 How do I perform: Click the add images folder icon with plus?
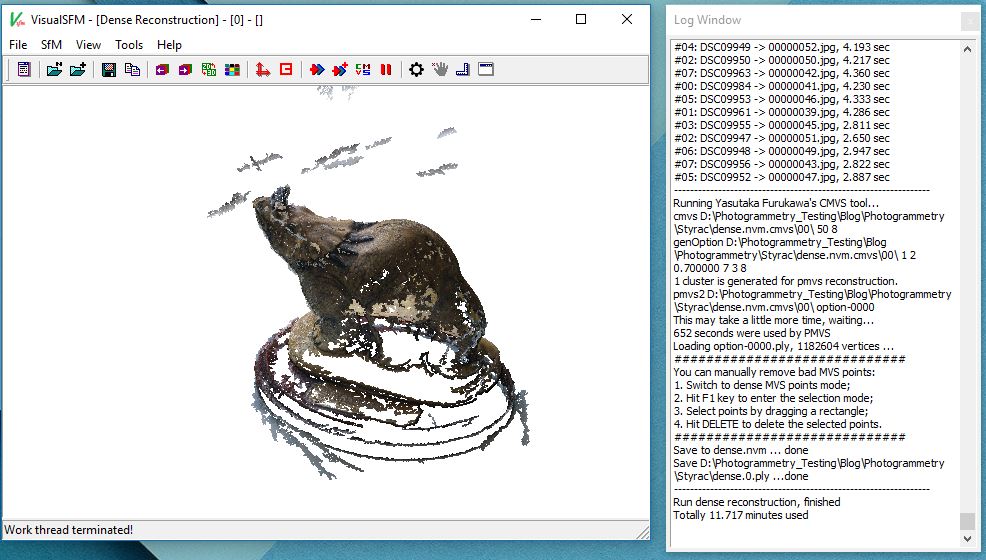(78, 70)
